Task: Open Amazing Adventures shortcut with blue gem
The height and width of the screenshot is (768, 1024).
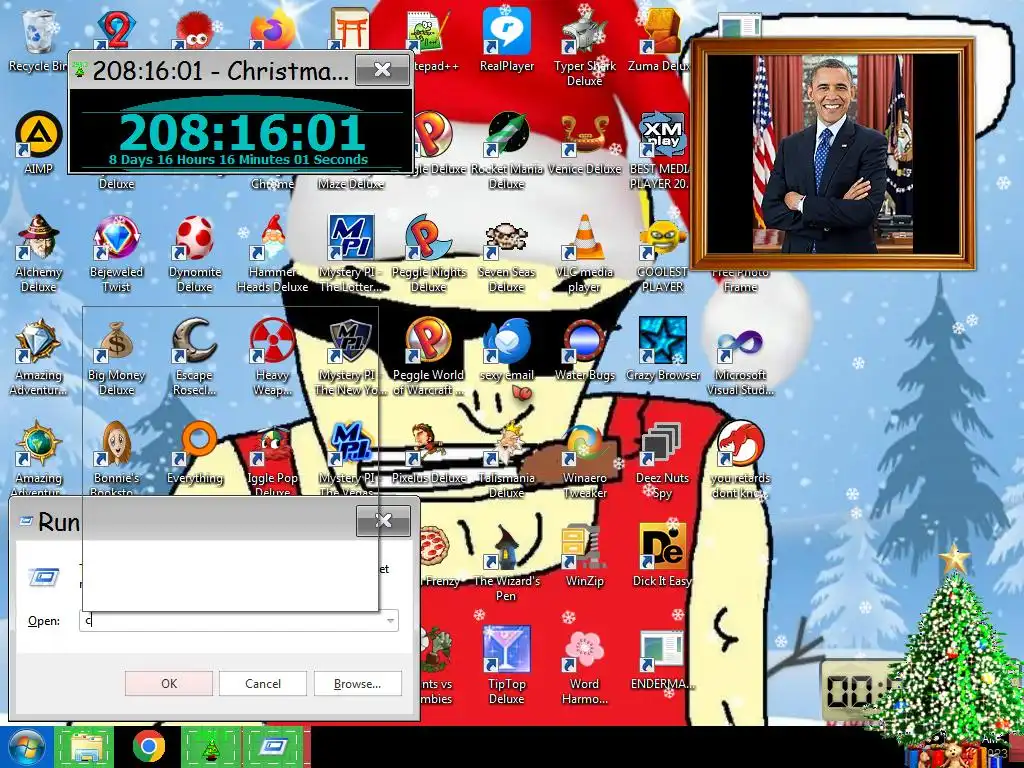Action: click(39, 357)
